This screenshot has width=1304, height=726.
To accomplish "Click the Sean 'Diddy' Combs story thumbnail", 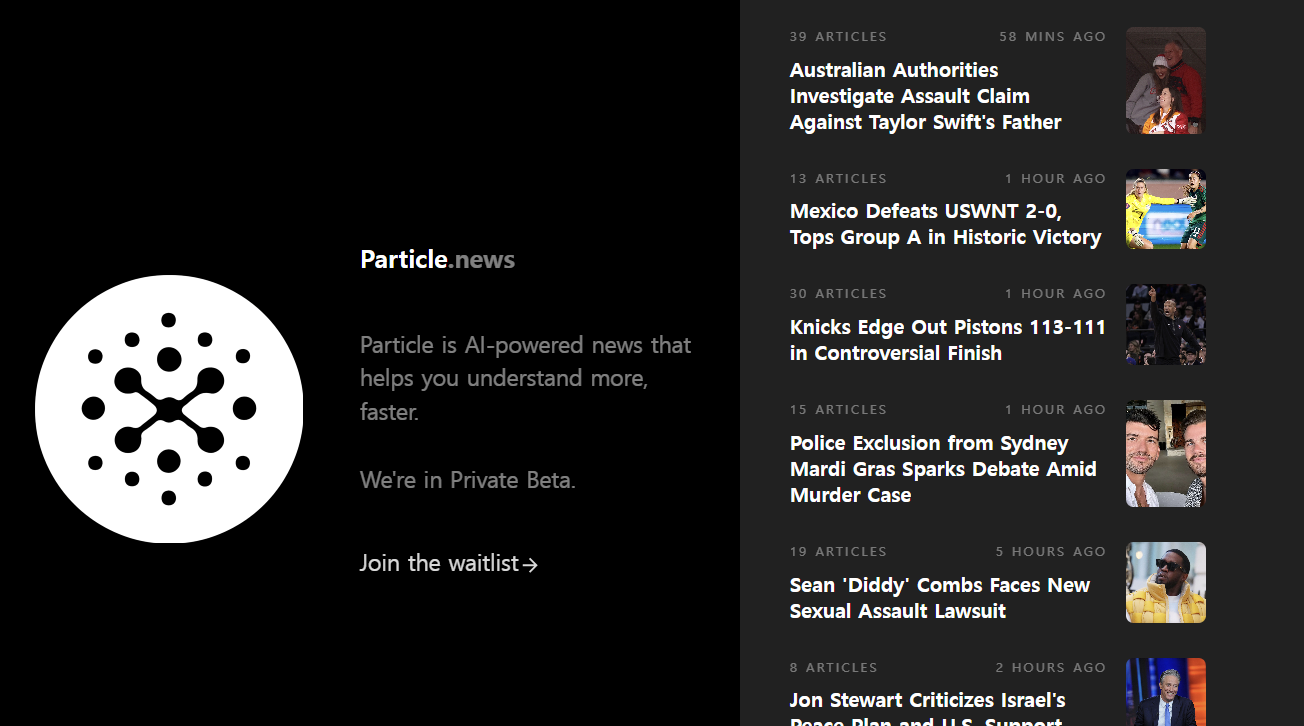I will pyautogui.click(x=1165, y=582).
